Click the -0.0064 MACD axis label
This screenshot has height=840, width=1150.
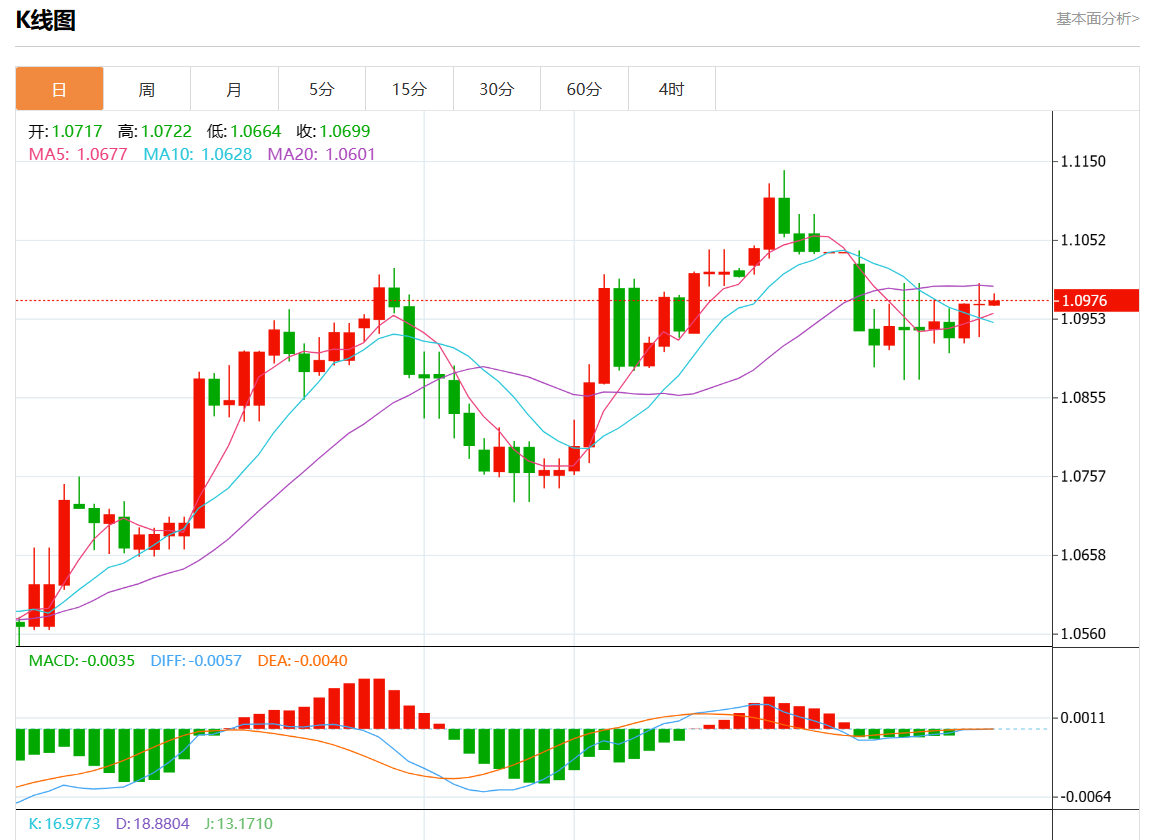point(1086,797)
